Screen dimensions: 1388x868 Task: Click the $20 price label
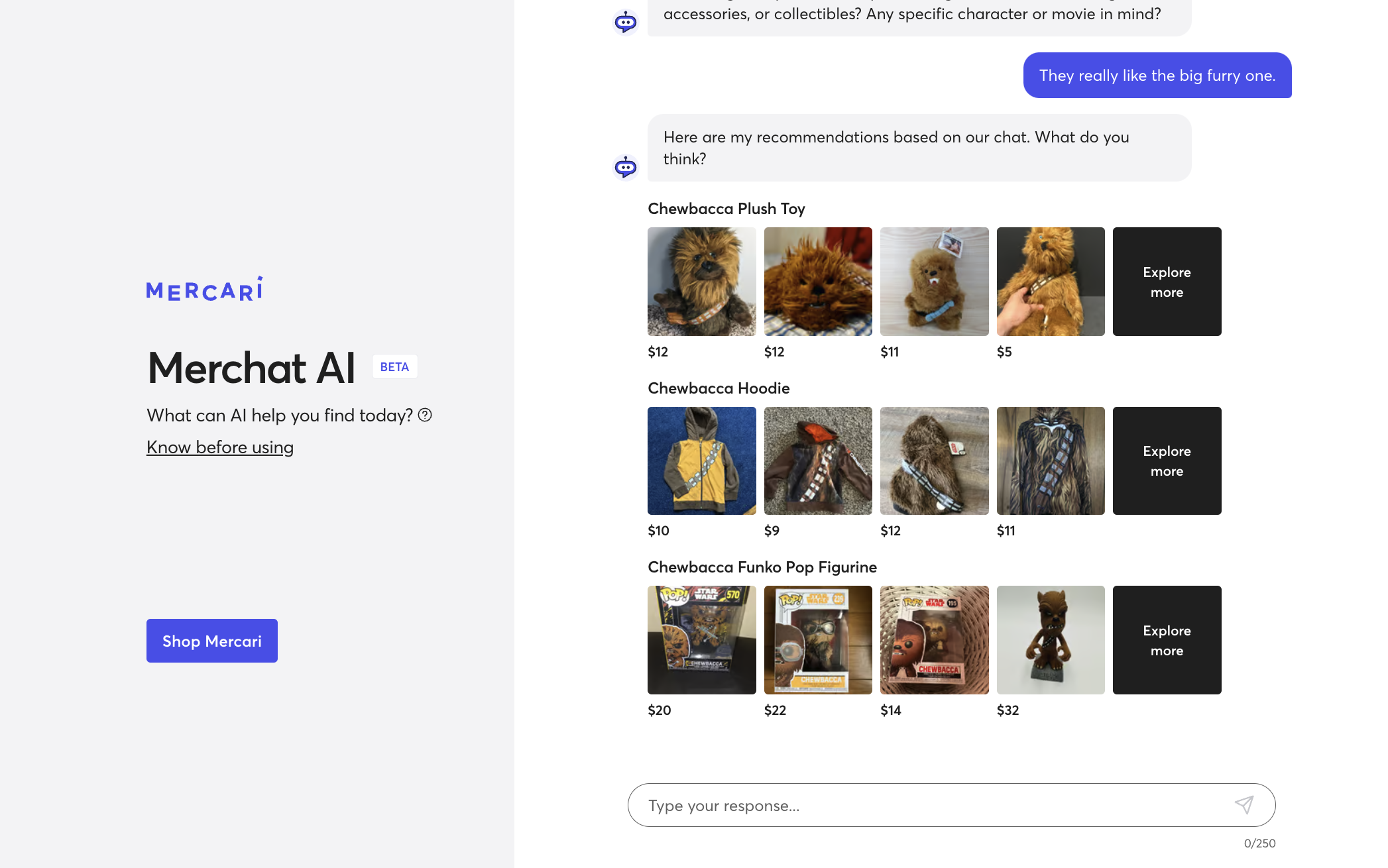pos(659,710)
